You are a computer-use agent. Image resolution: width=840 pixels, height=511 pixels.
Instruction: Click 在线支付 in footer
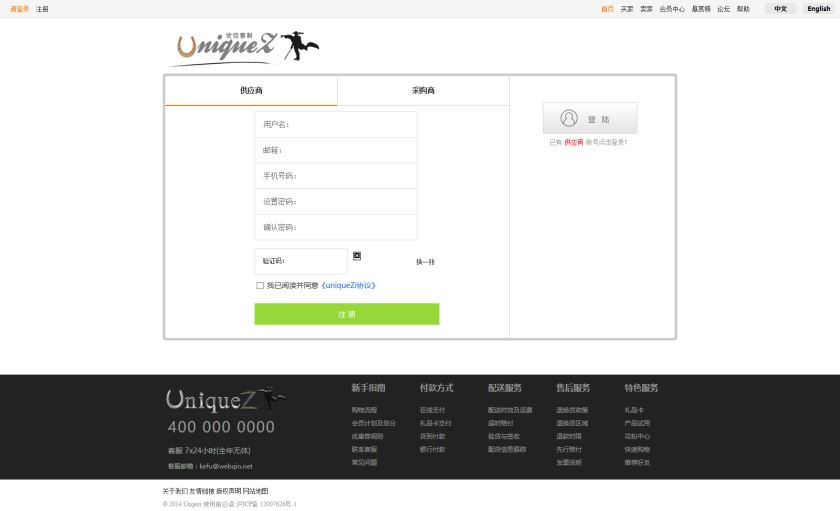coord(432,410)
